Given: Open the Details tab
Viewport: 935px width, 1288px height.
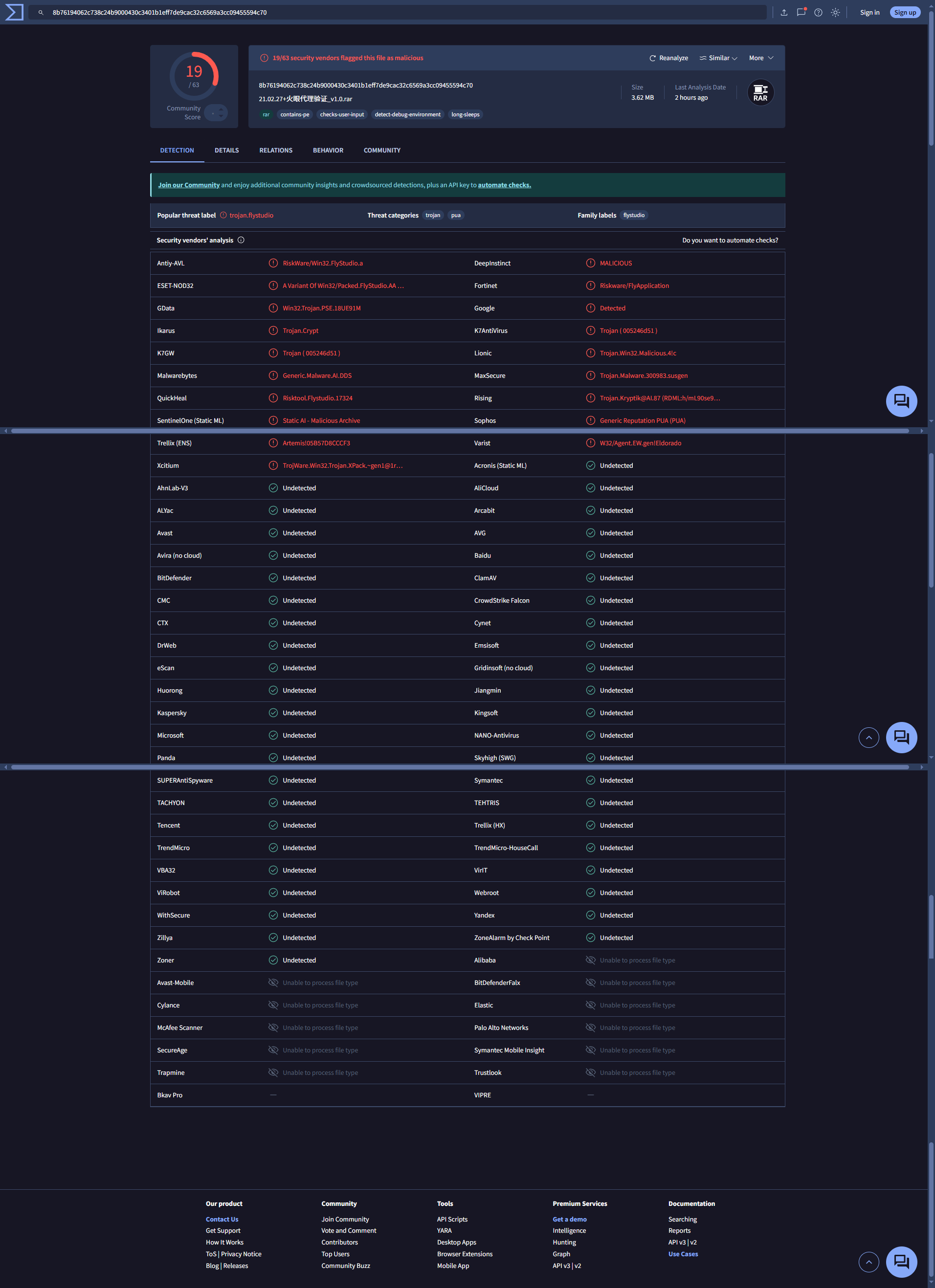Looking at the screenshot, I should (226, 151).
